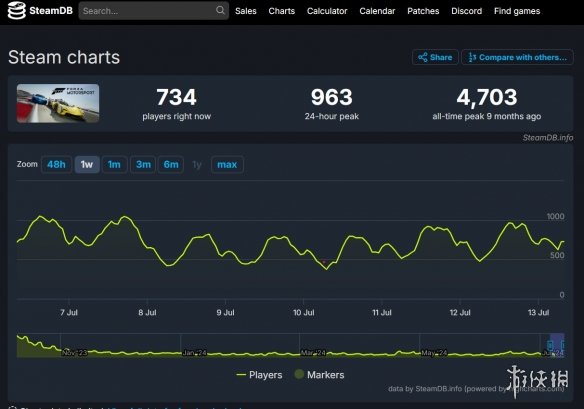Click the Nov 23 point in navigator
Image resolution: width=584 pixels, height=409 pixels.
(x=74, y=353)
